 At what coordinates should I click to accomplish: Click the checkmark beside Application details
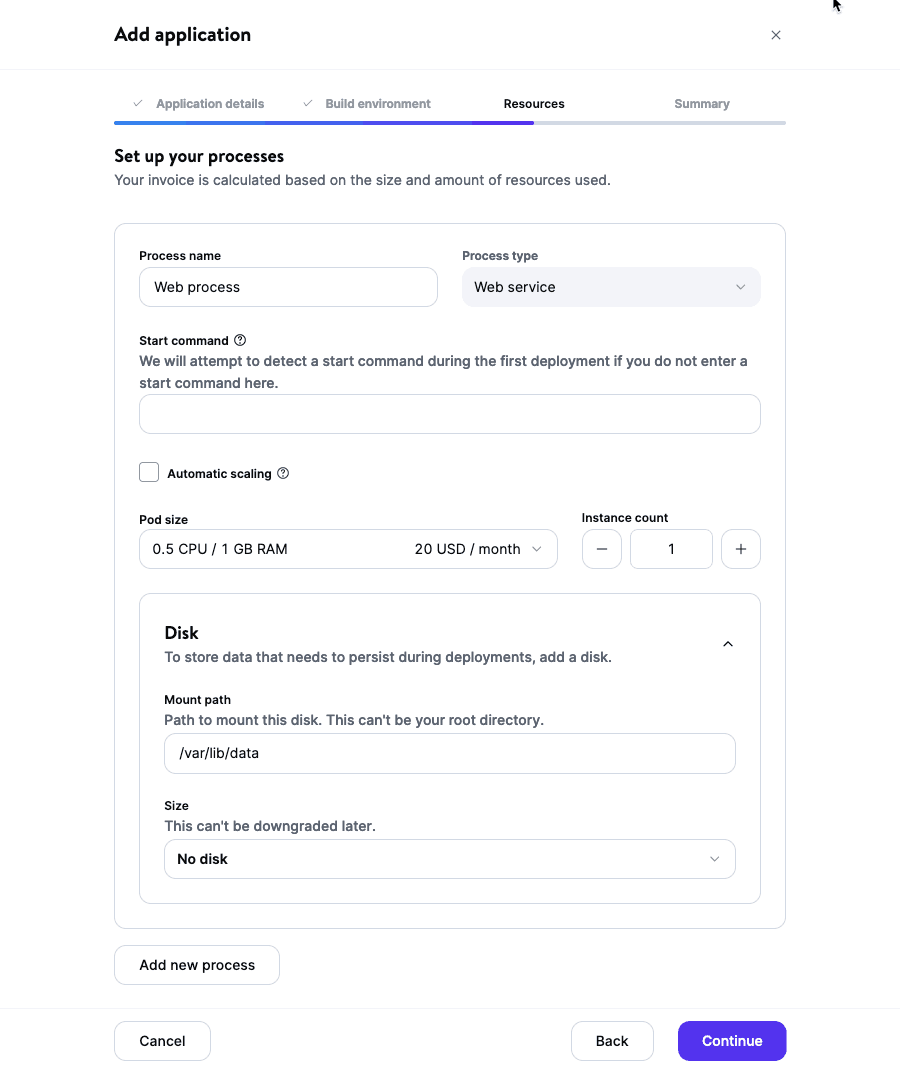pos(137,103)
